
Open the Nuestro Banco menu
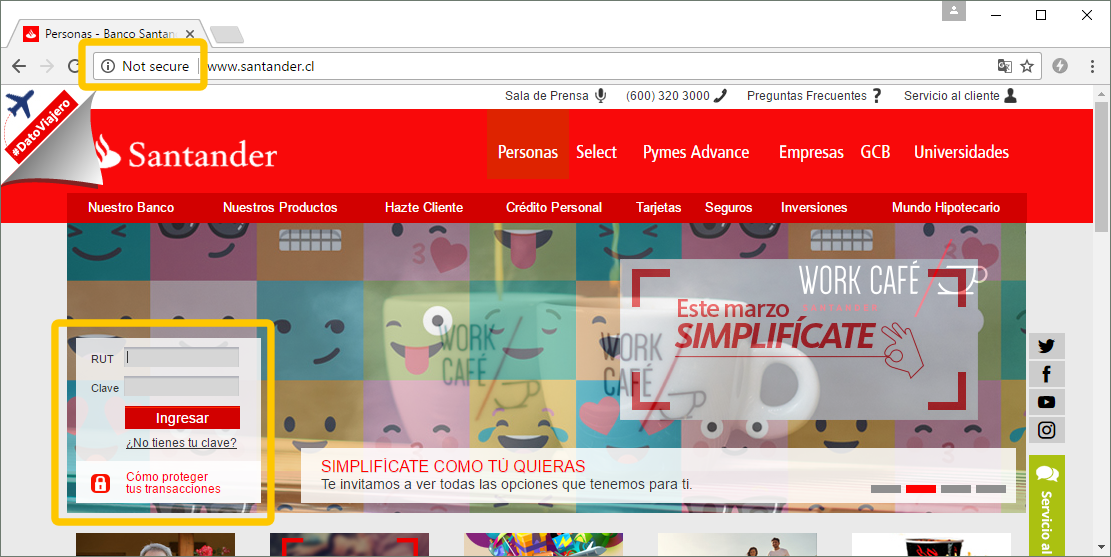point(131,208)
